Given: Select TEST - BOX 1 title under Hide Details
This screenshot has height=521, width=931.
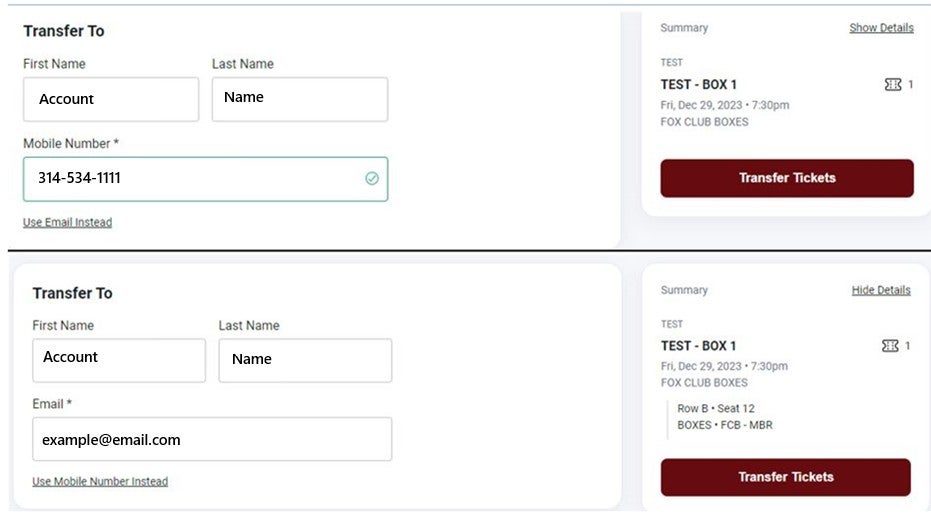Looking at the screenshot, I should (x=698, y=346).
